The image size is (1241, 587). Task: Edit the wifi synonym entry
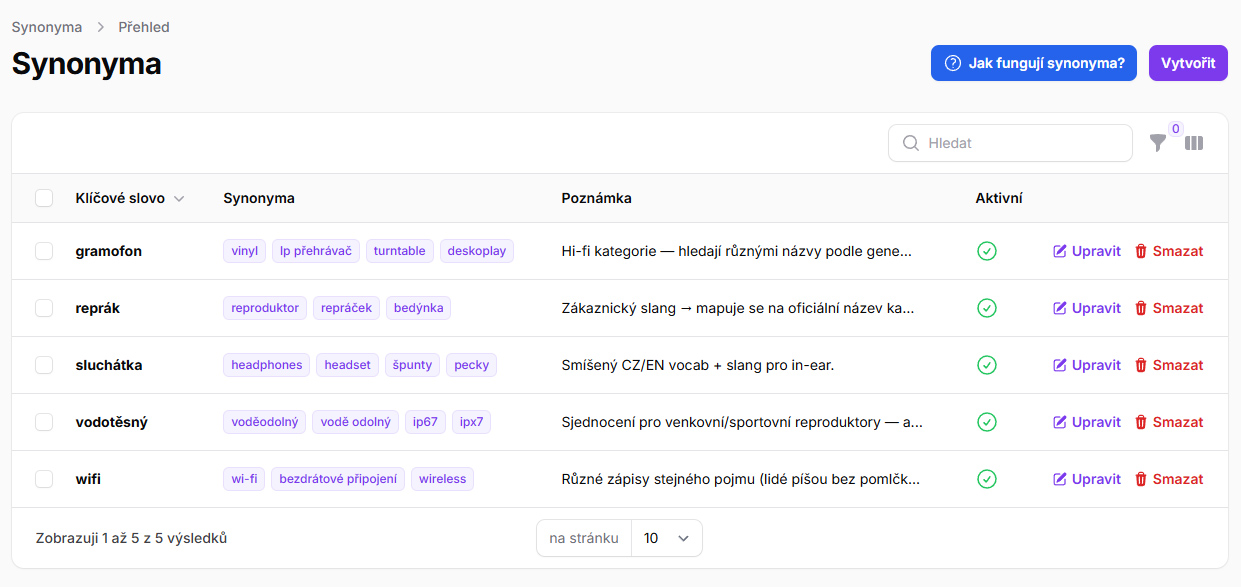[1087, 479]
